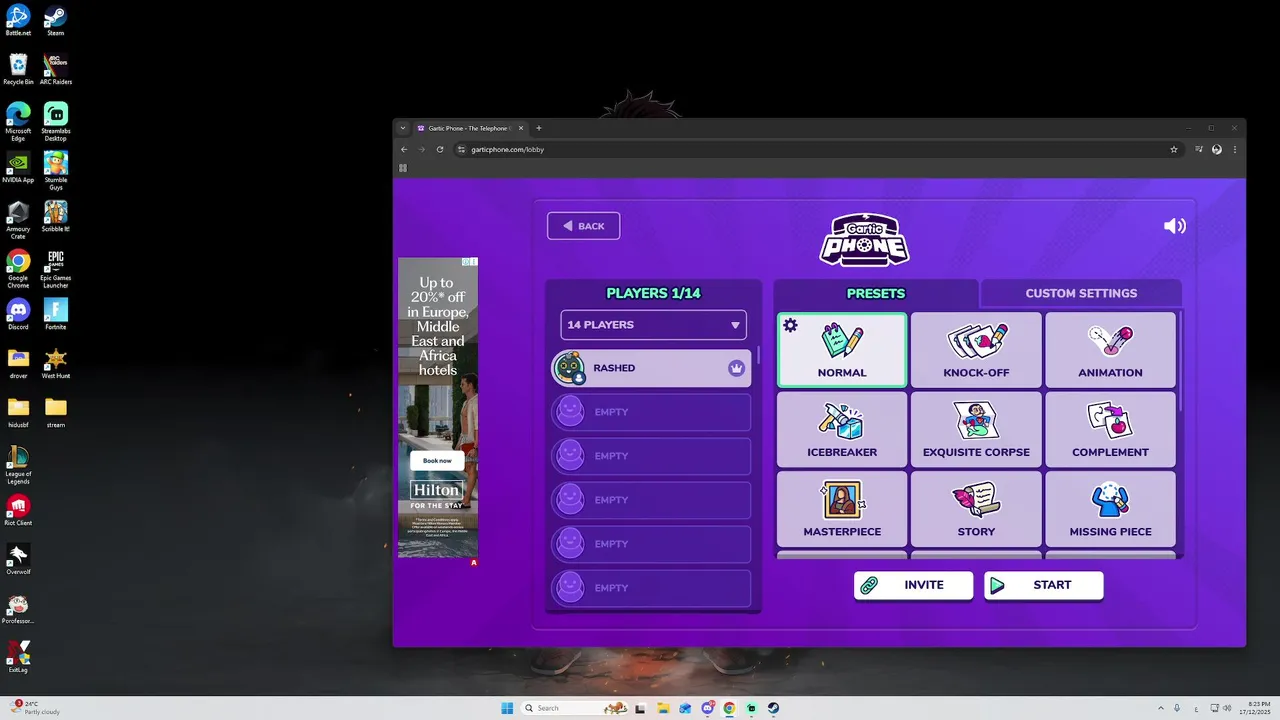This screenshot has width=1280, height=720.
Task: Open Chrome profile avatar
Action: pyautogui.click(x=1217, y=149)
